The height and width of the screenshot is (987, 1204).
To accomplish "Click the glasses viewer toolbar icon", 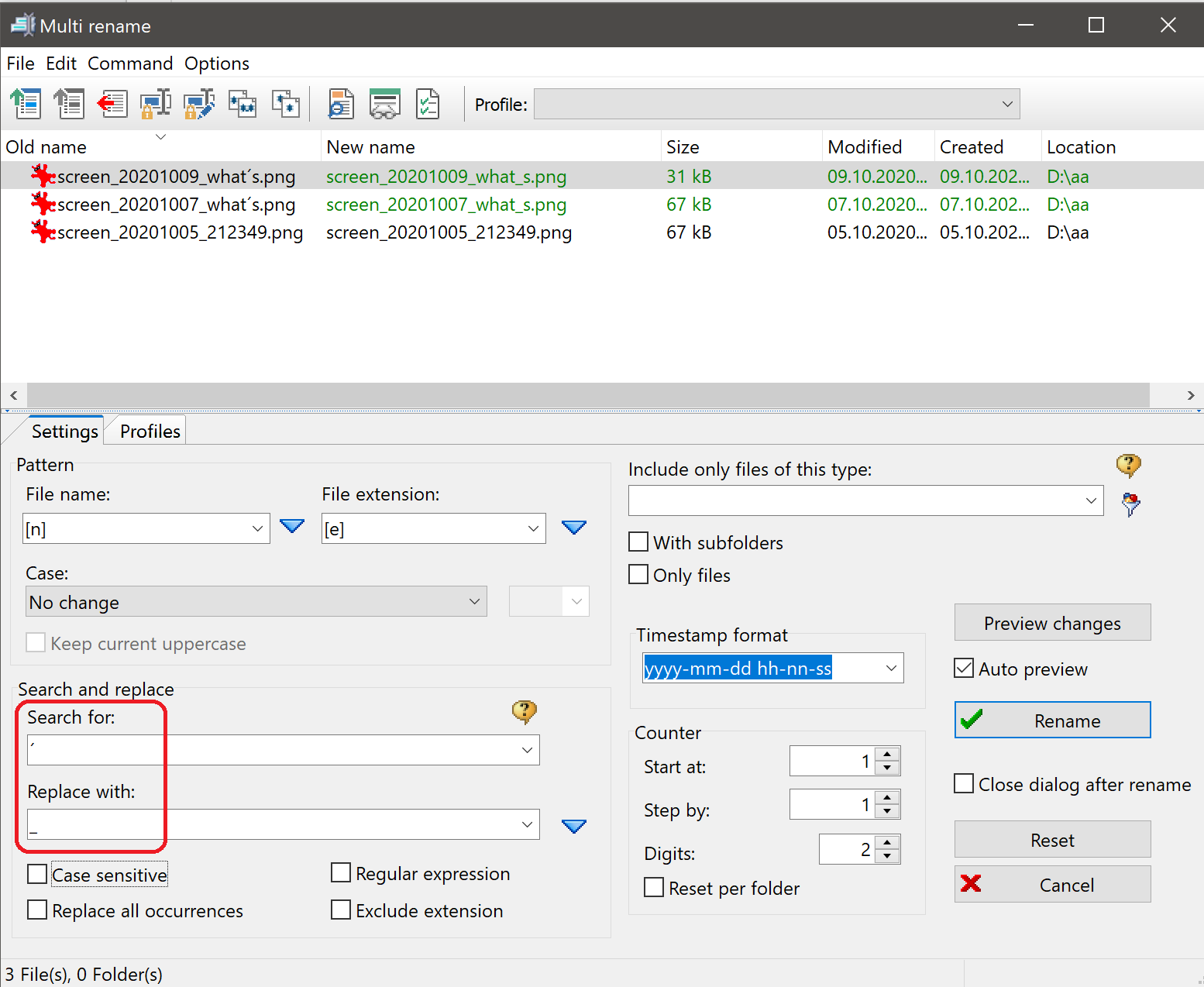I will click(384, 104).
